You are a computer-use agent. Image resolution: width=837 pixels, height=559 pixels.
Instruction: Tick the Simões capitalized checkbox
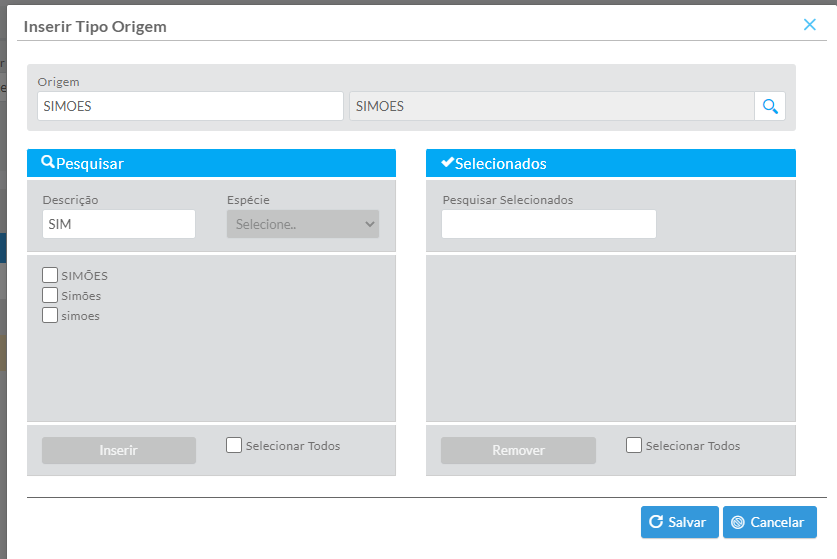pos(50,295)
